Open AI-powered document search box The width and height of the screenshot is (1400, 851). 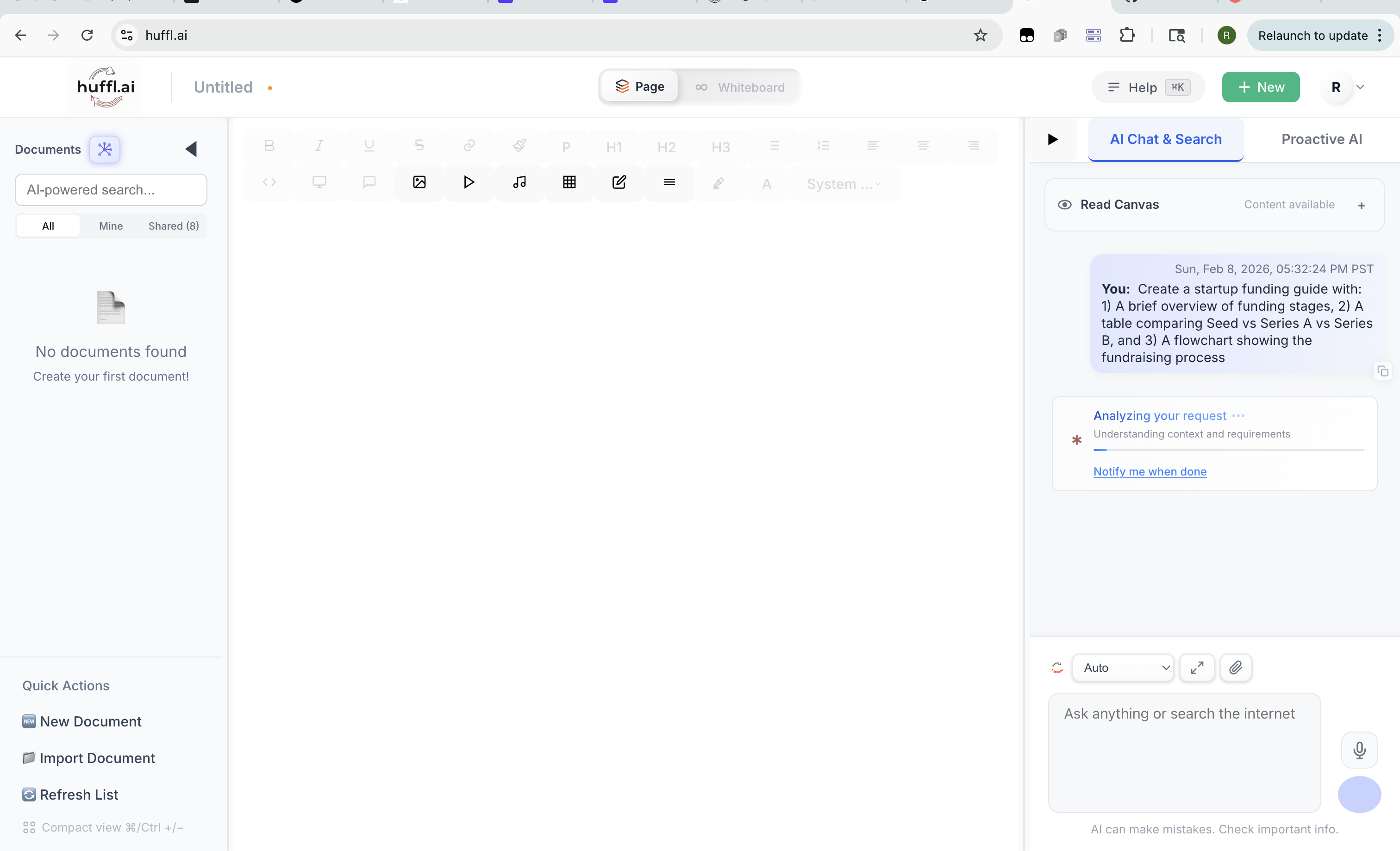111,190
